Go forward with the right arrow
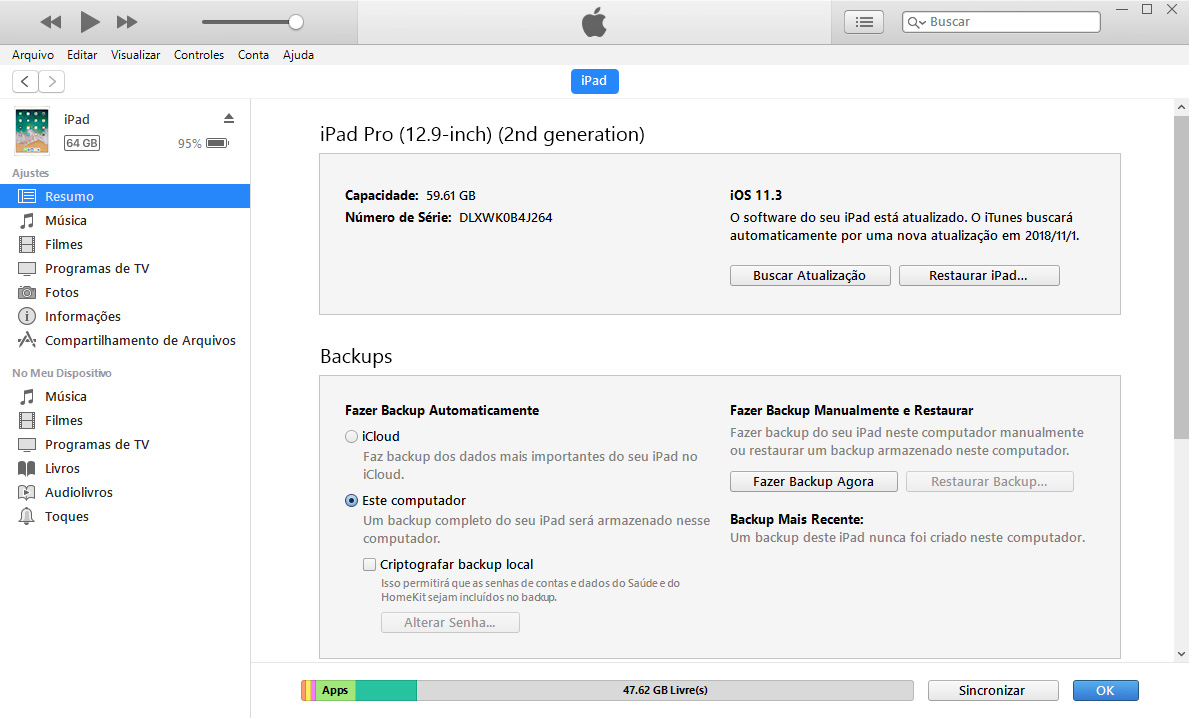This screenshot has height=718, width=1189. coord(52,81)
